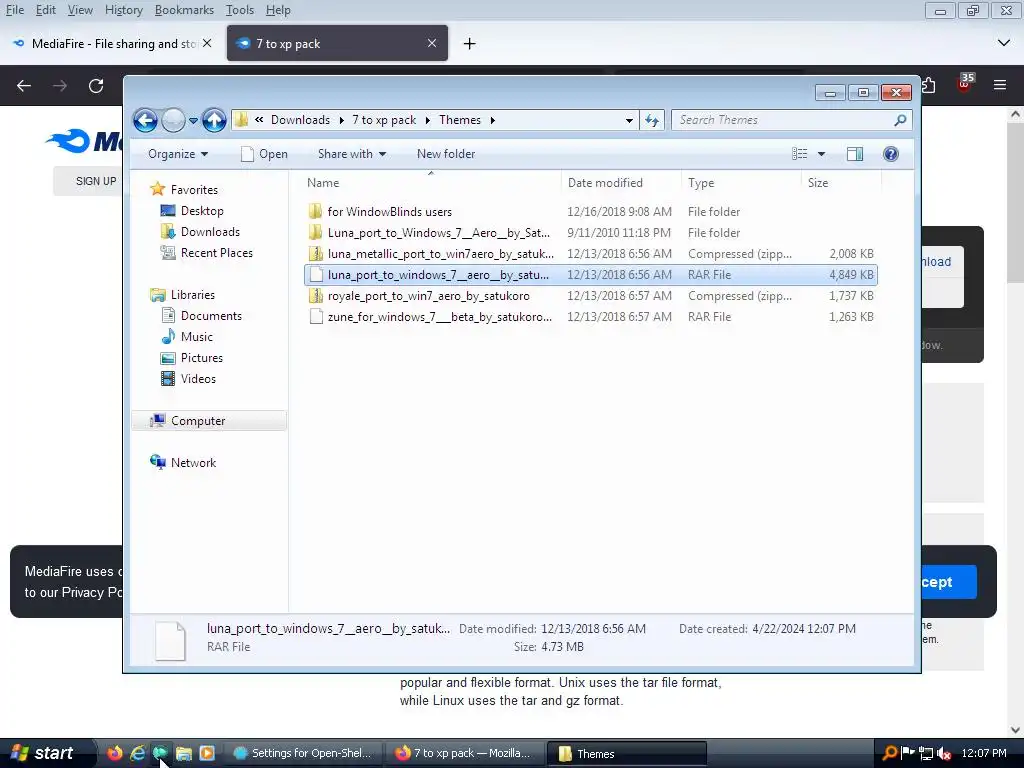Click the 7 to xp pack breadcrumb
1024x768 pixels.
[x=384, y=120]
